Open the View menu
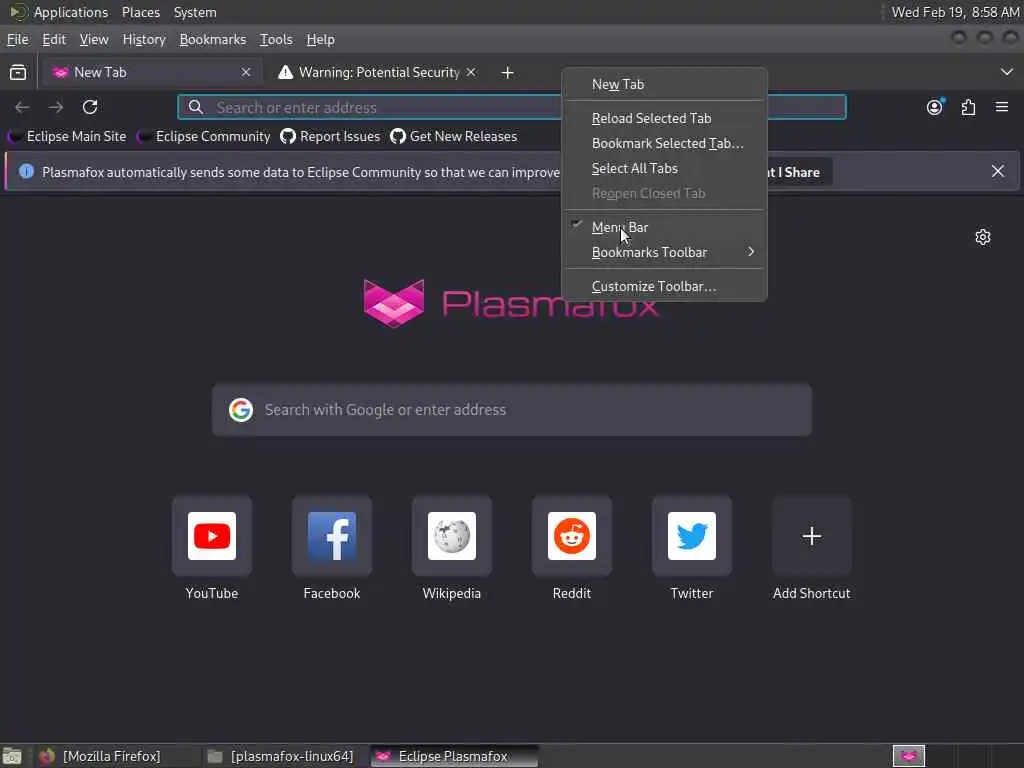The width and height of the screenshot is (1024, 768). 94,39
